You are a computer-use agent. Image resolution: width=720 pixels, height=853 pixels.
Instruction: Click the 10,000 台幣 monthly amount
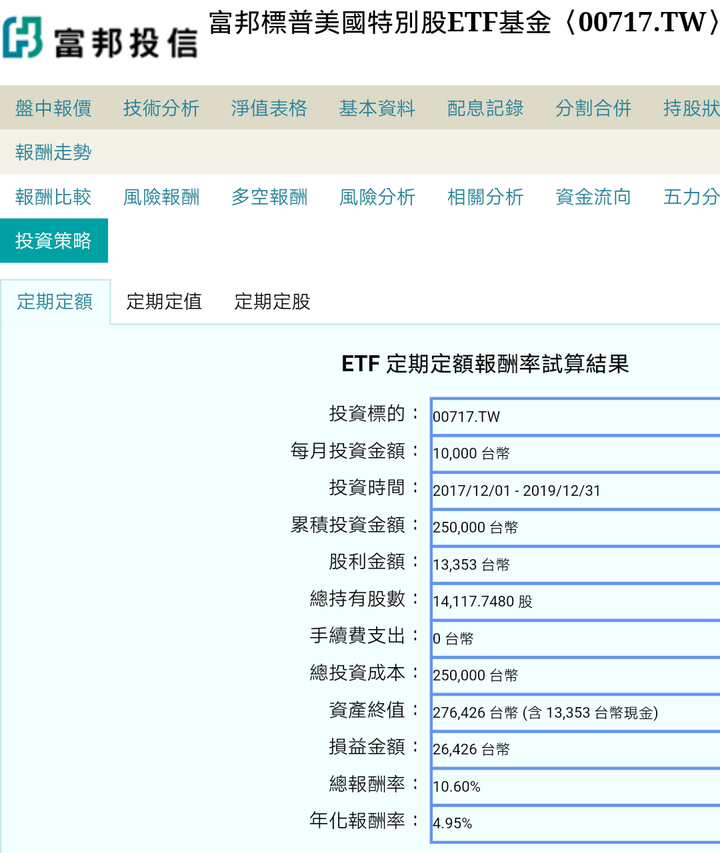coord(471,454)
